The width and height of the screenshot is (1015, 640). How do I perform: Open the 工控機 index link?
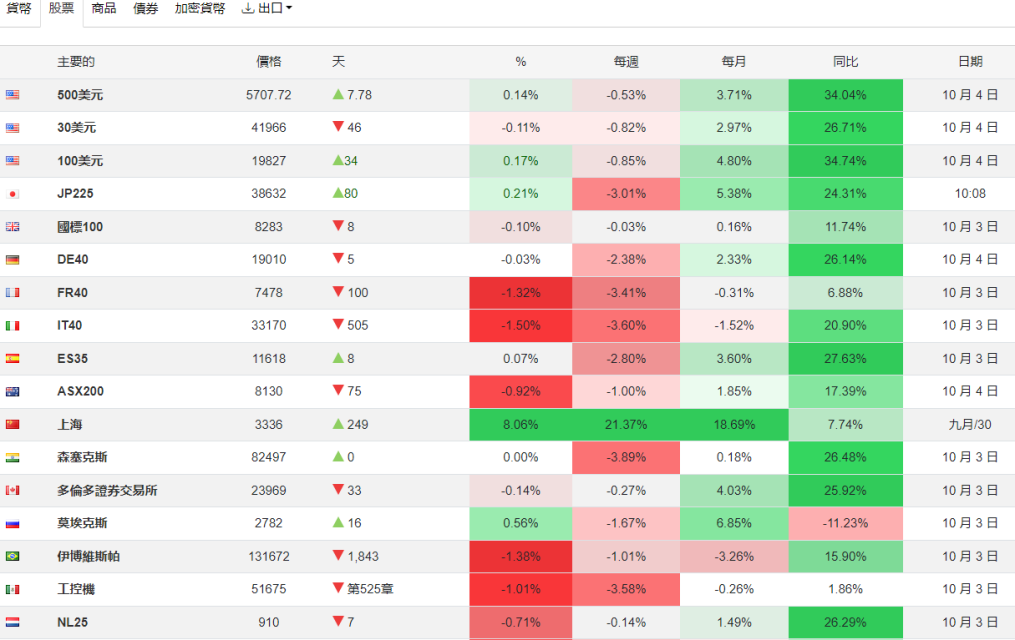click(76, 590)
